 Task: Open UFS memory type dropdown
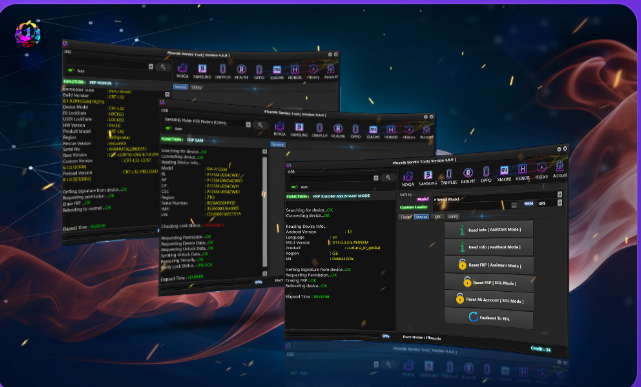[x=560, y=203]
